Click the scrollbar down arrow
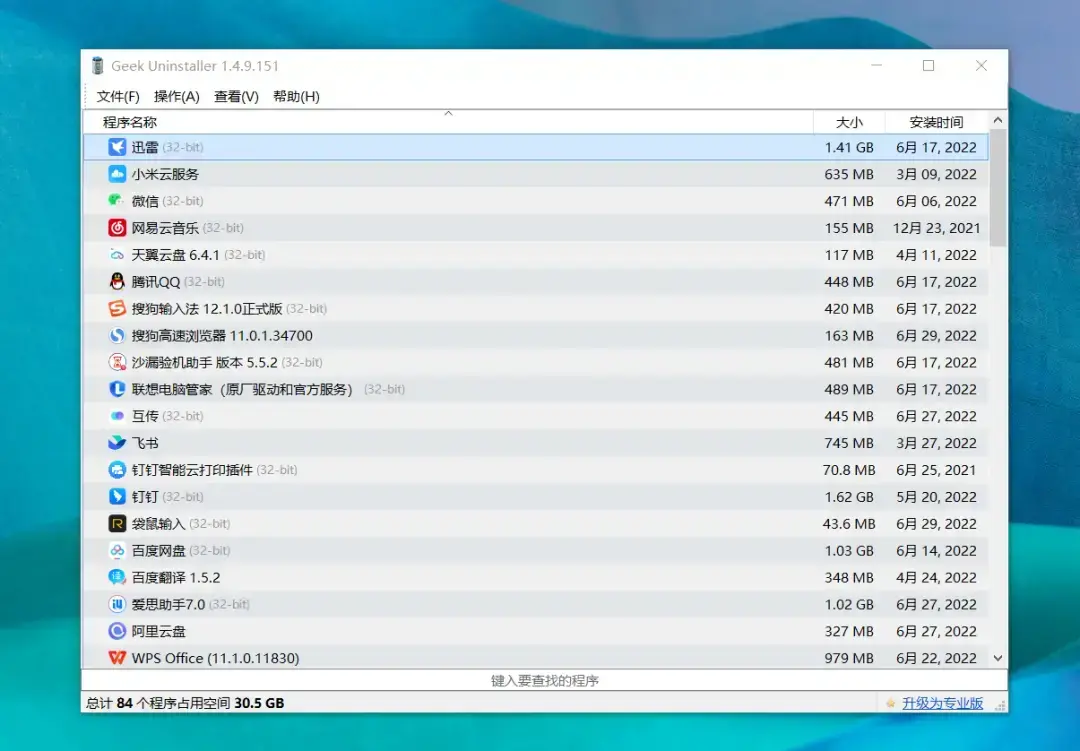 [997, 658]
